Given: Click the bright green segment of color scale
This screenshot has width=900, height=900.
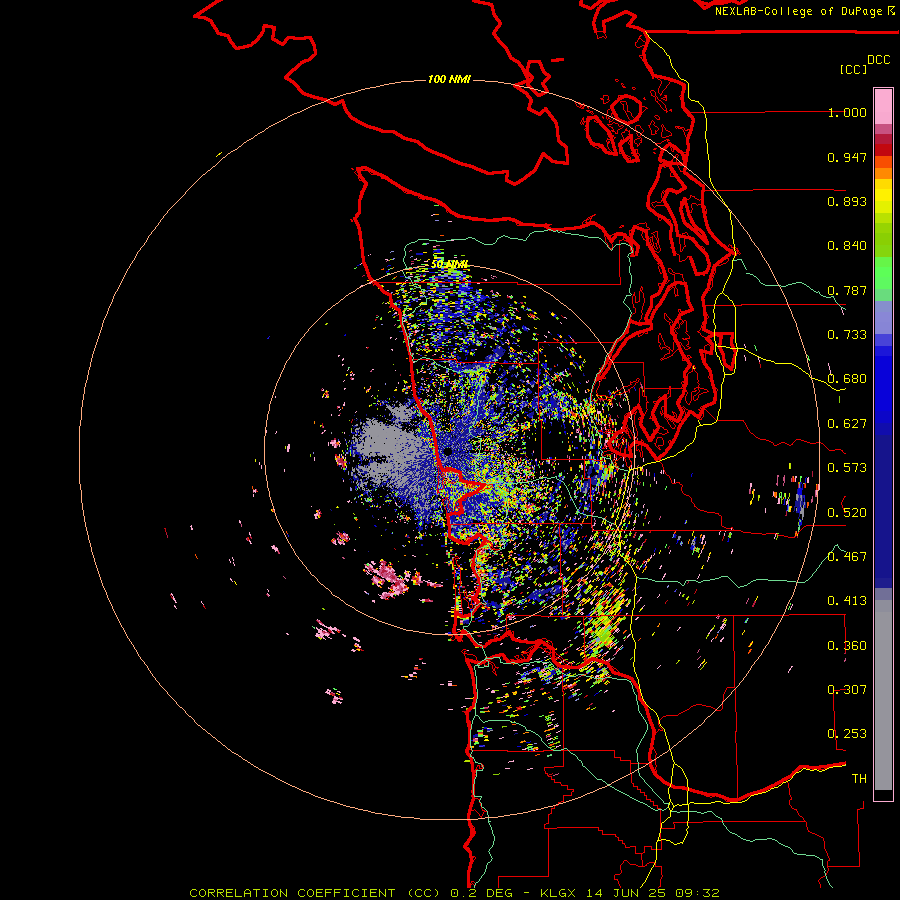Looking at the screenshot, I should pos(883,273).
